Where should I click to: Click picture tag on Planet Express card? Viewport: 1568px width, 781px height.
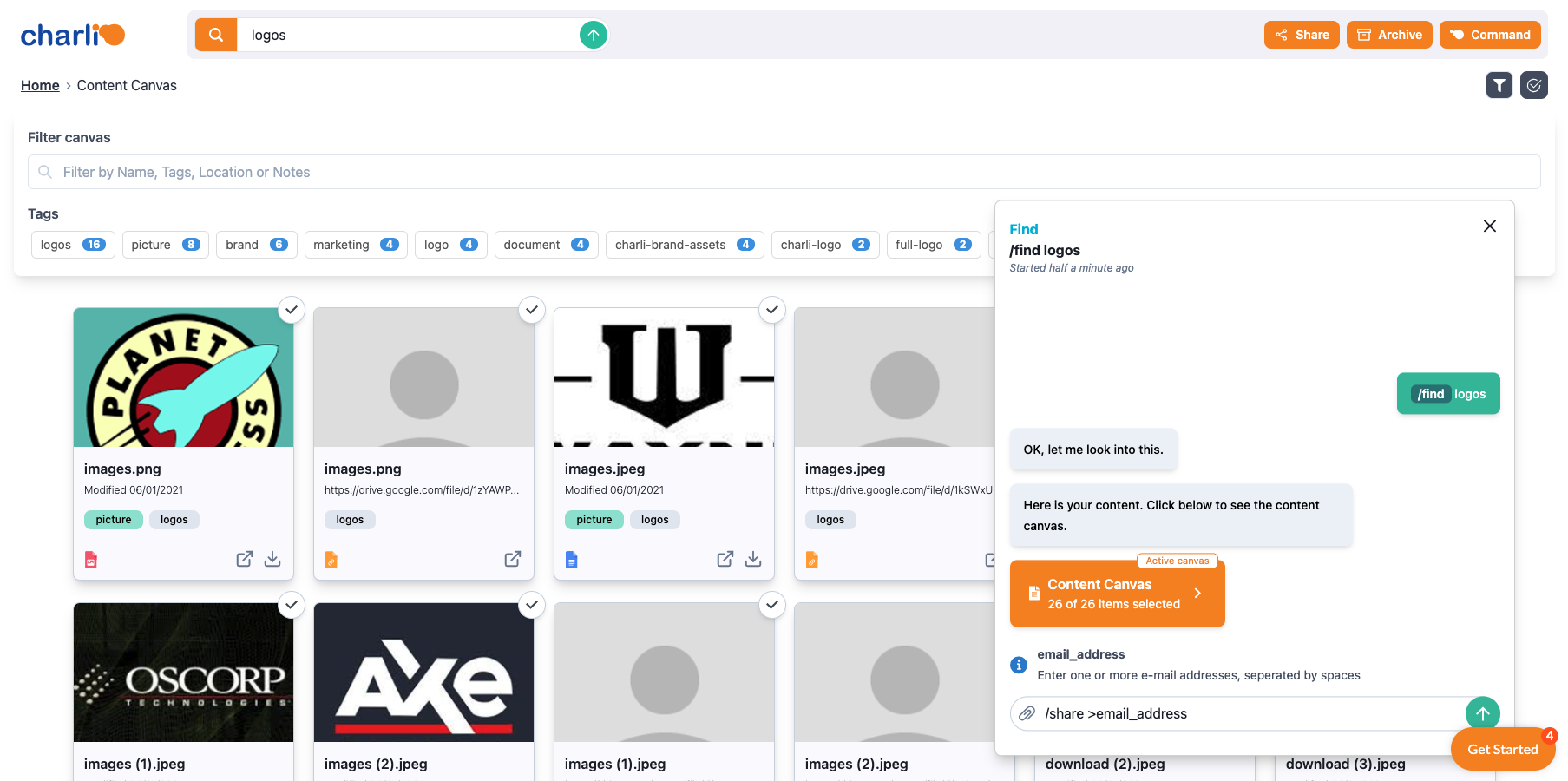(x=114, y=520)
